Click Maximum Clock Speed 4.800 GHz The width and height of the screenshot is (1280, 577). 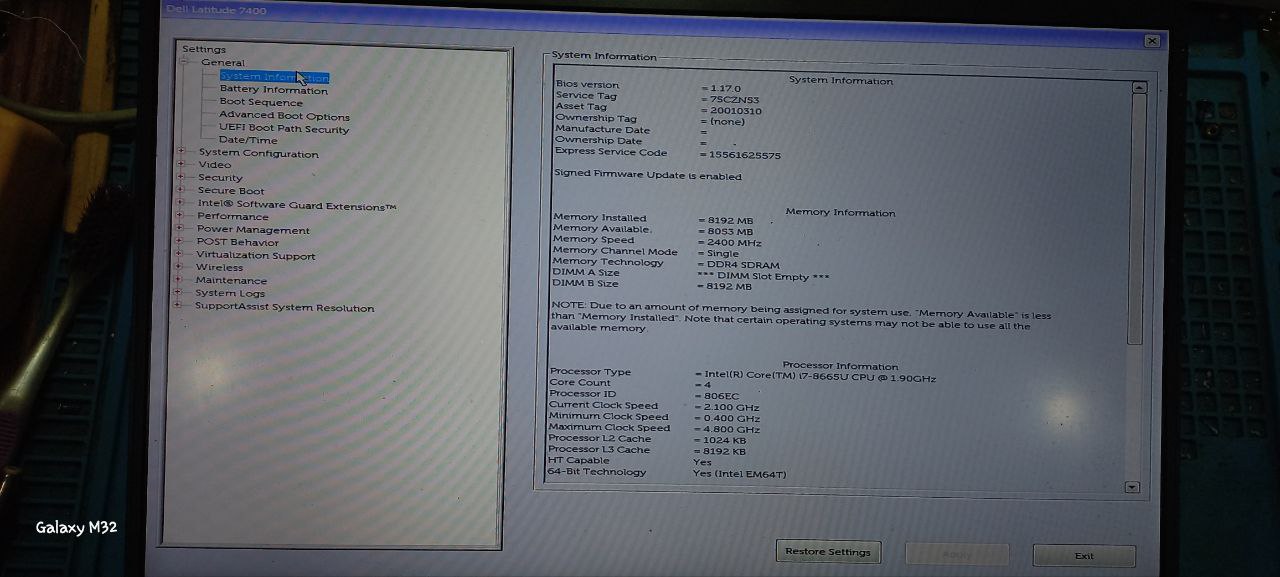coord(730,430)
